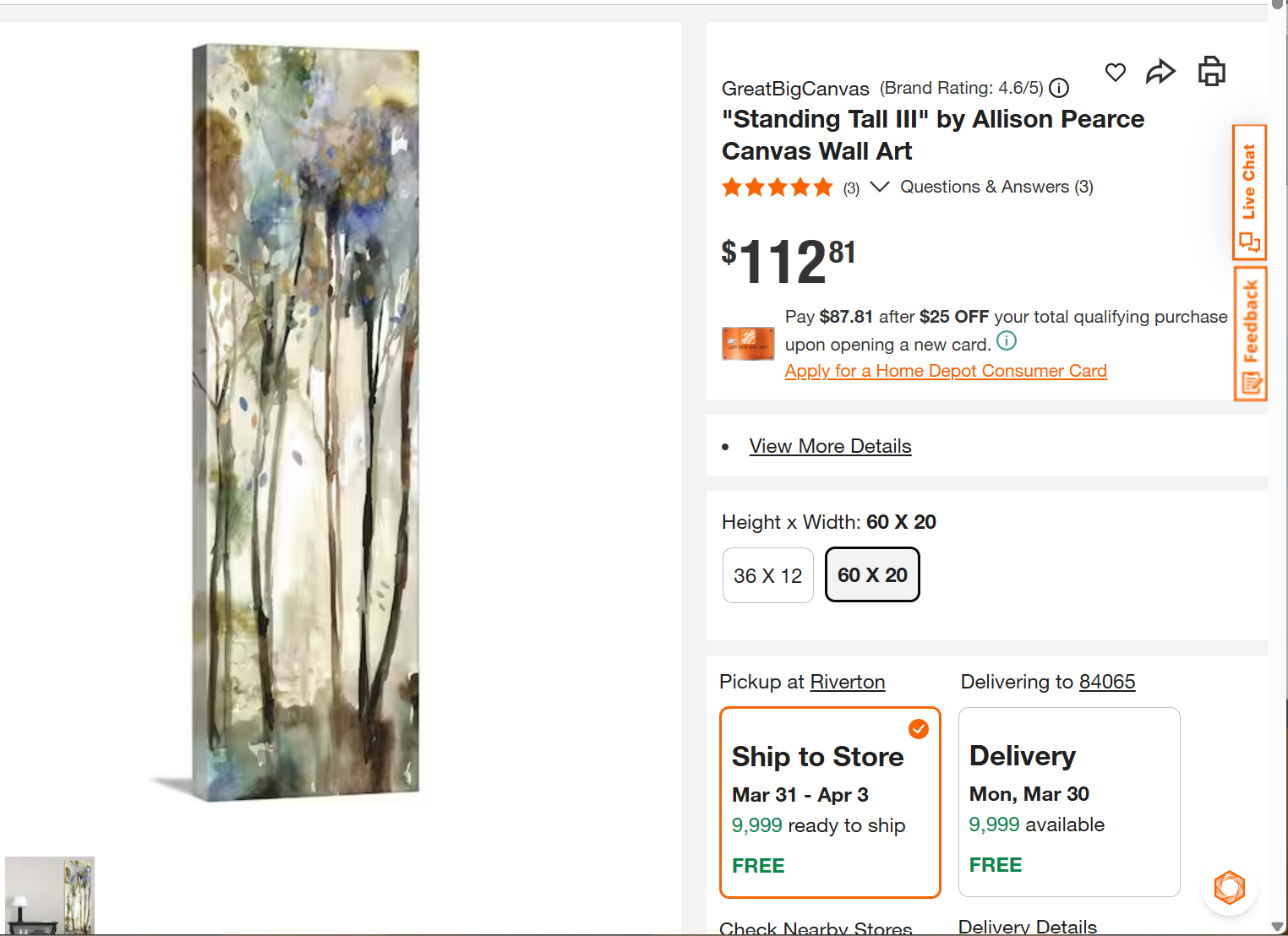Screen dimensions: 1288x936
Task: Select the 36 X 12 size option
Action: pyautogui.click(x=767, y=575)
